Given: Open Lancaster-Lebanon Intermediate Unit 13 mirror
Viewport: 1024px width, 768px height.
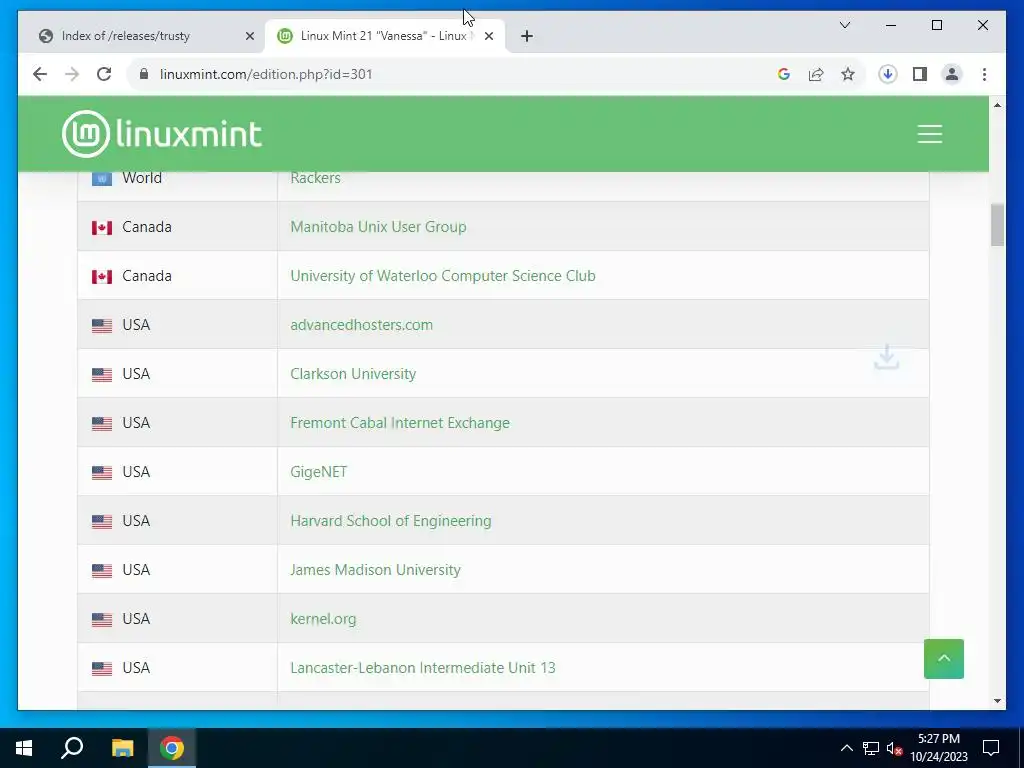Looking at the screenshot, I should pos(423,667).
